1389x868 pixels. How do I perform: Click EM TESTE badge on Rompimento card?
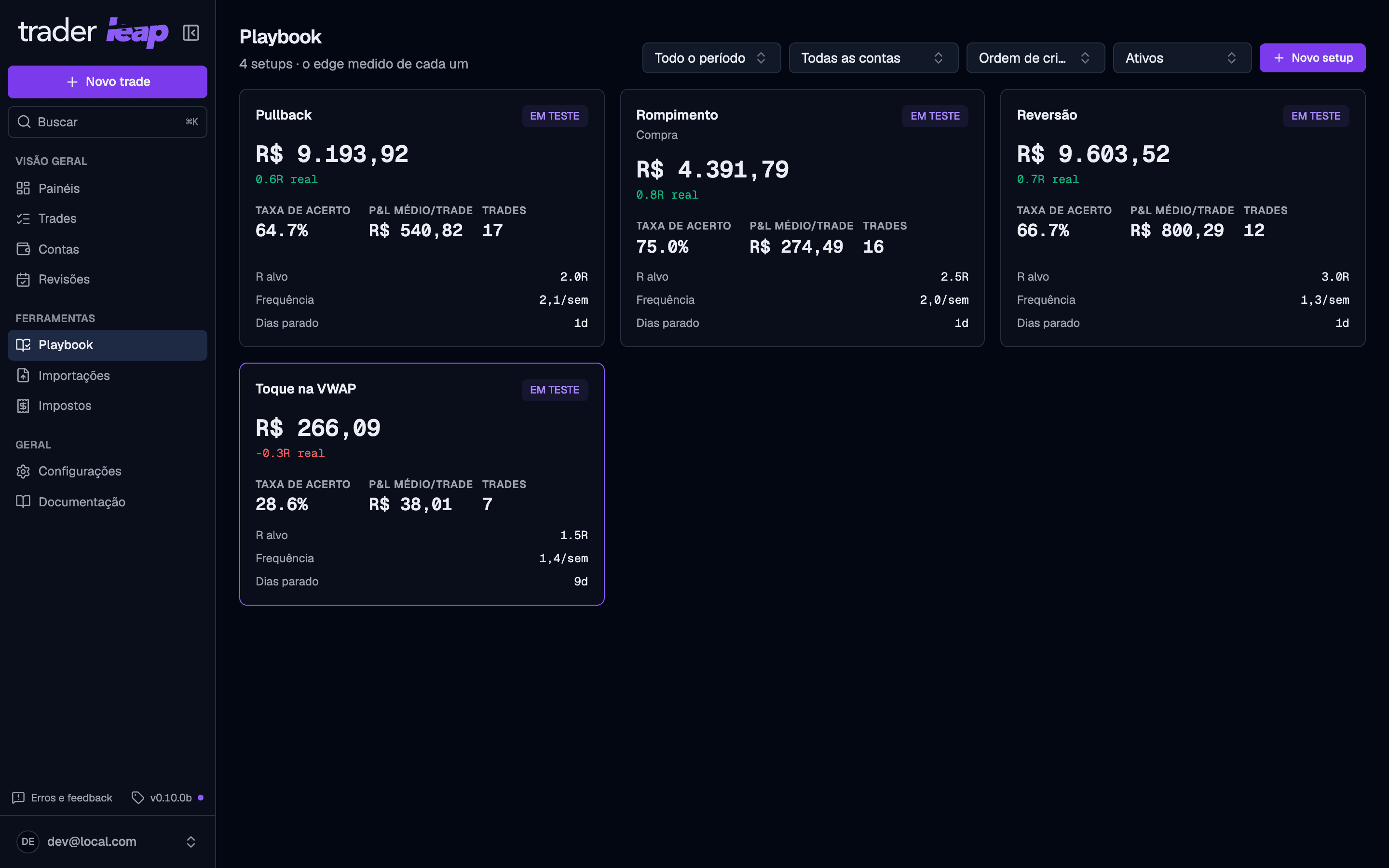point(935,116)
